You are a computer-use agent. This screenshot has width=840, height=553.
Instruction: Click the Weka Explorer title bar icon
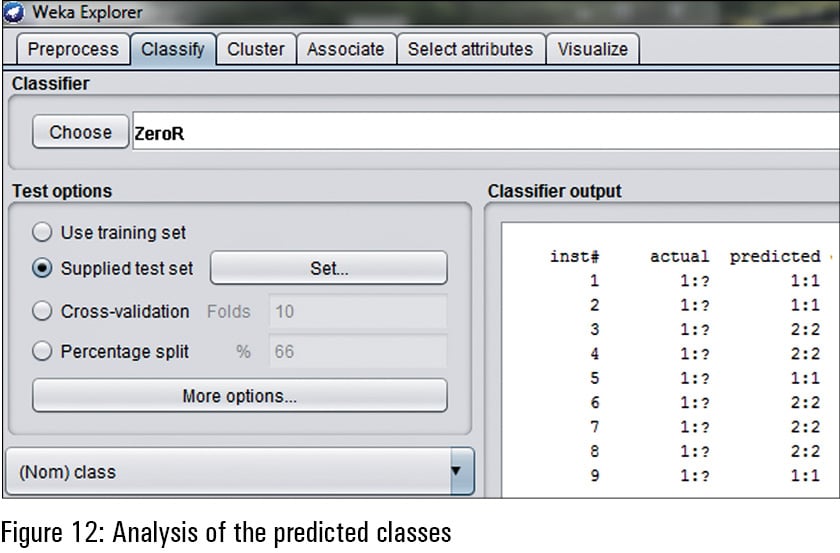click(x=12, y=13)
